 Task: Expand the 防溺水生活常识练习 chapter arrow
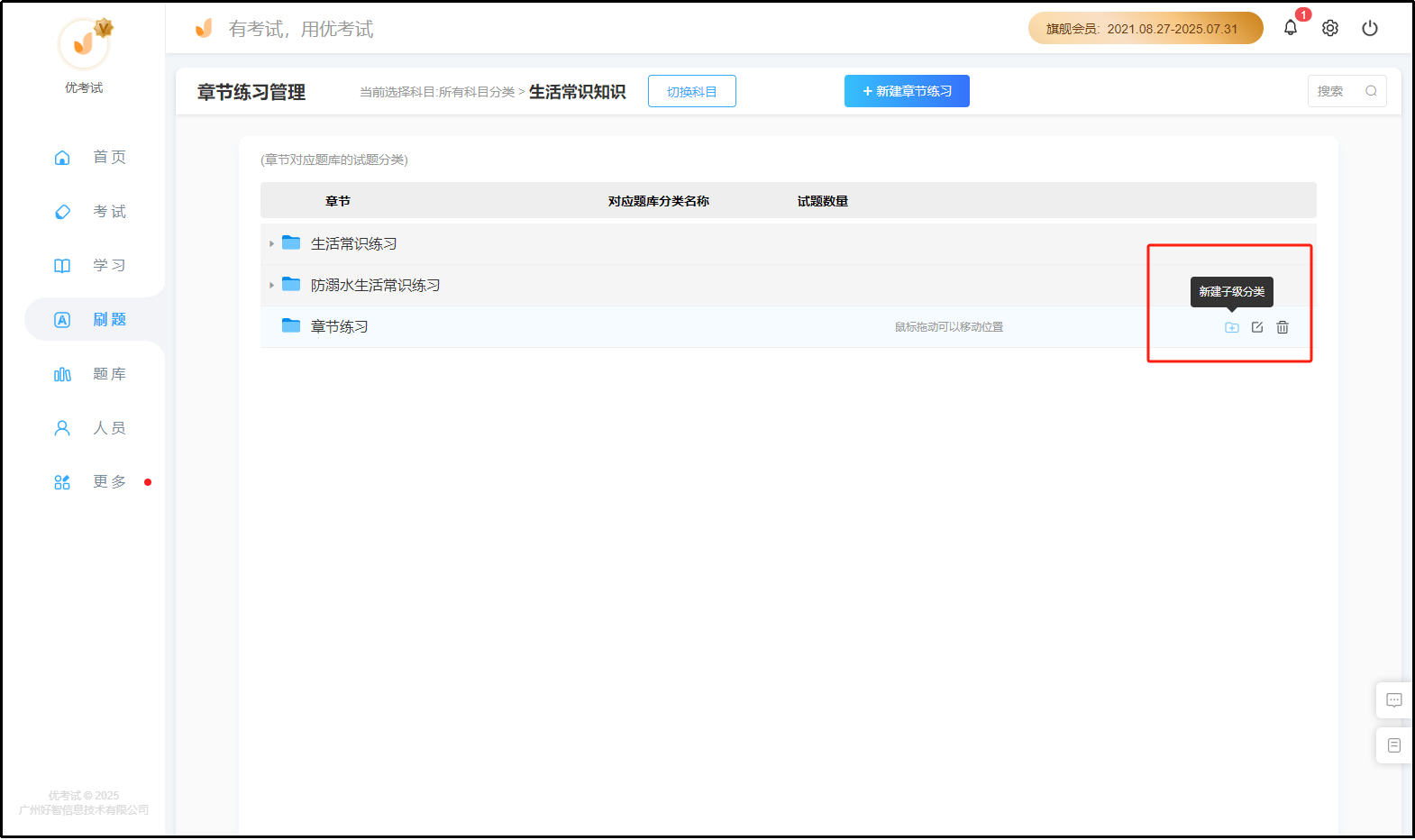pyautogui.click(x=271, y=285)
